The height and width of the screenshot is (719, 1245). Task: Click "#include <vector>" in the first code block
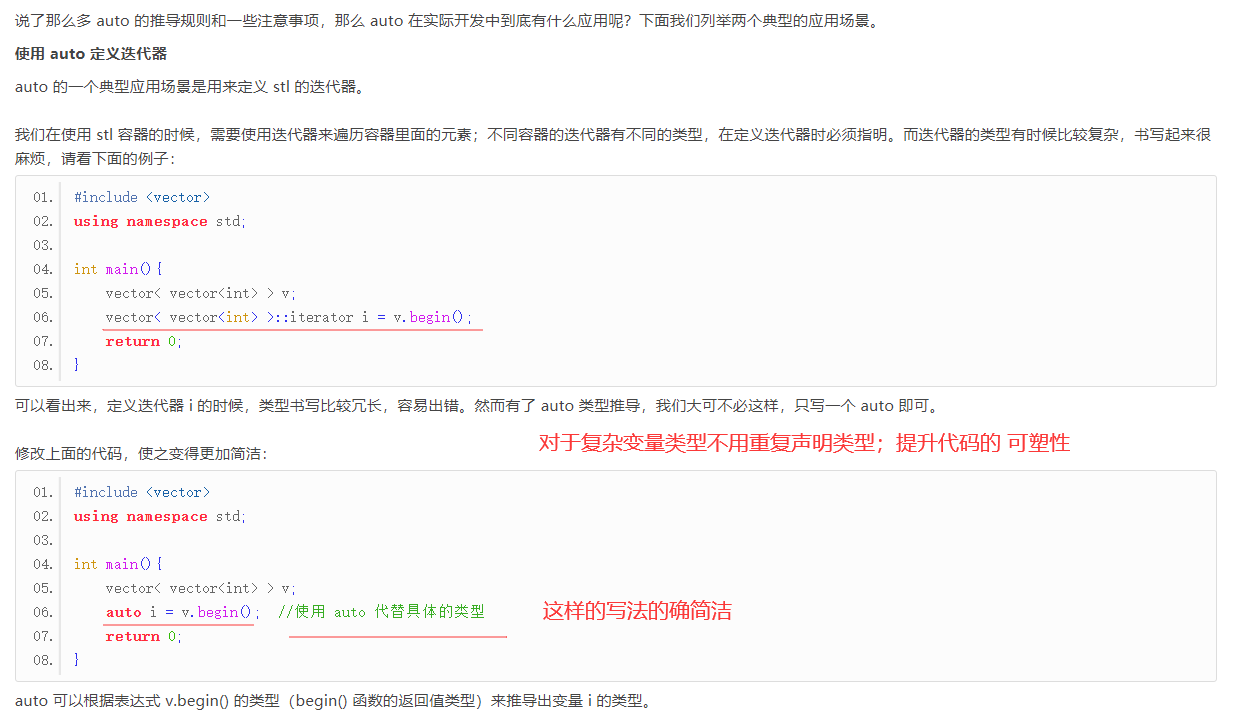tap(142, 197)
